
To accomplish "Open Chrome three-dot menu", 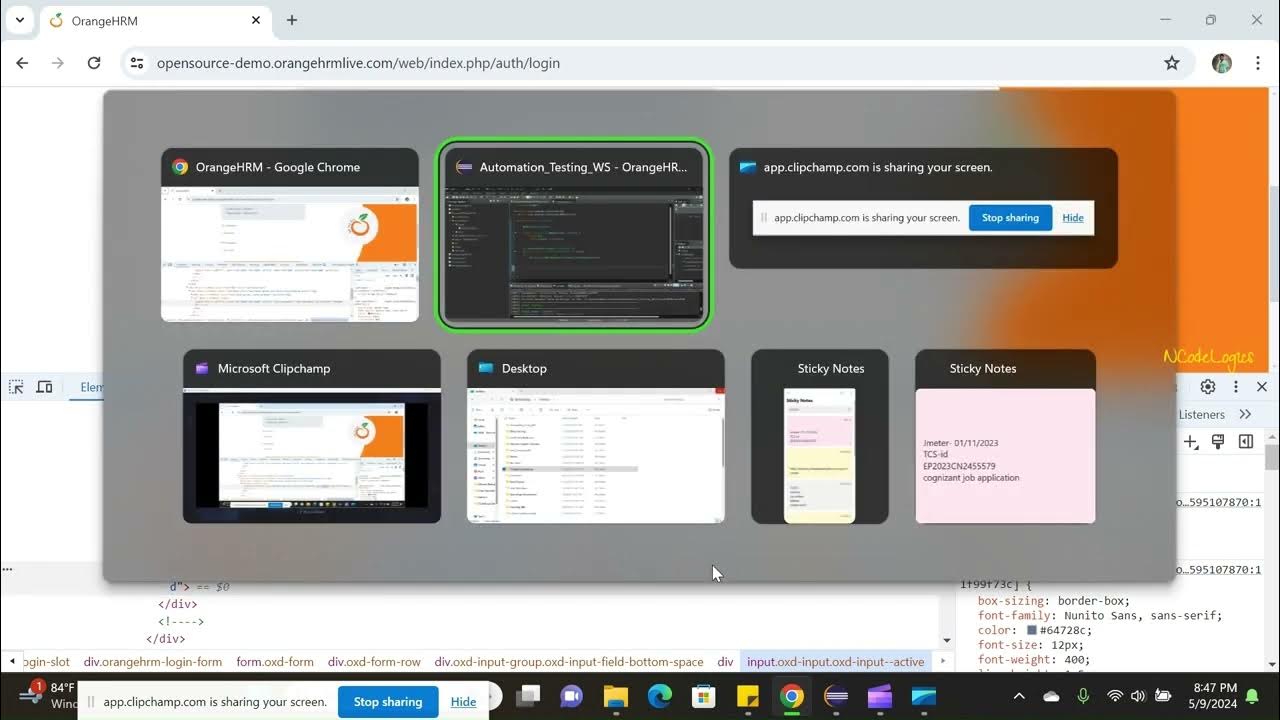I will (x=1257, y=63).
